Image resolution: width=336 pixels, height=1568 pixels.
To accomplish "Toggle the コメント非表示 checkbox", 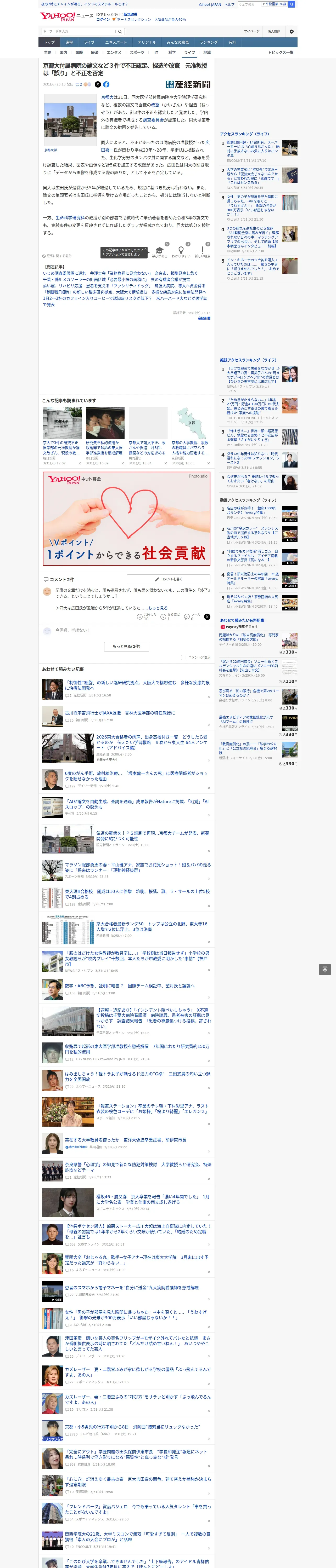I will [x=183, y=658].
